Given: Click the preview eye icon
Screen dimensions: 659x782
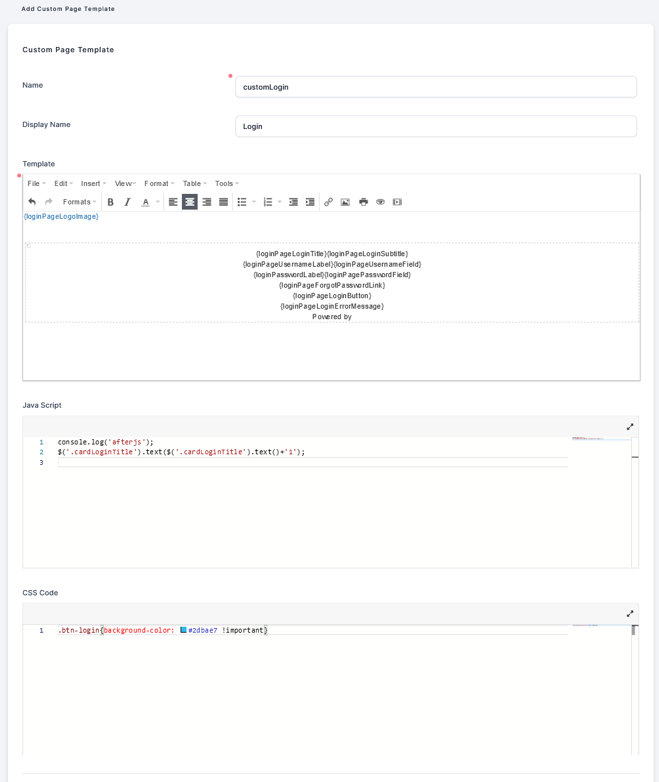Looking at the screenshot, I should click(x=380, y=202).
